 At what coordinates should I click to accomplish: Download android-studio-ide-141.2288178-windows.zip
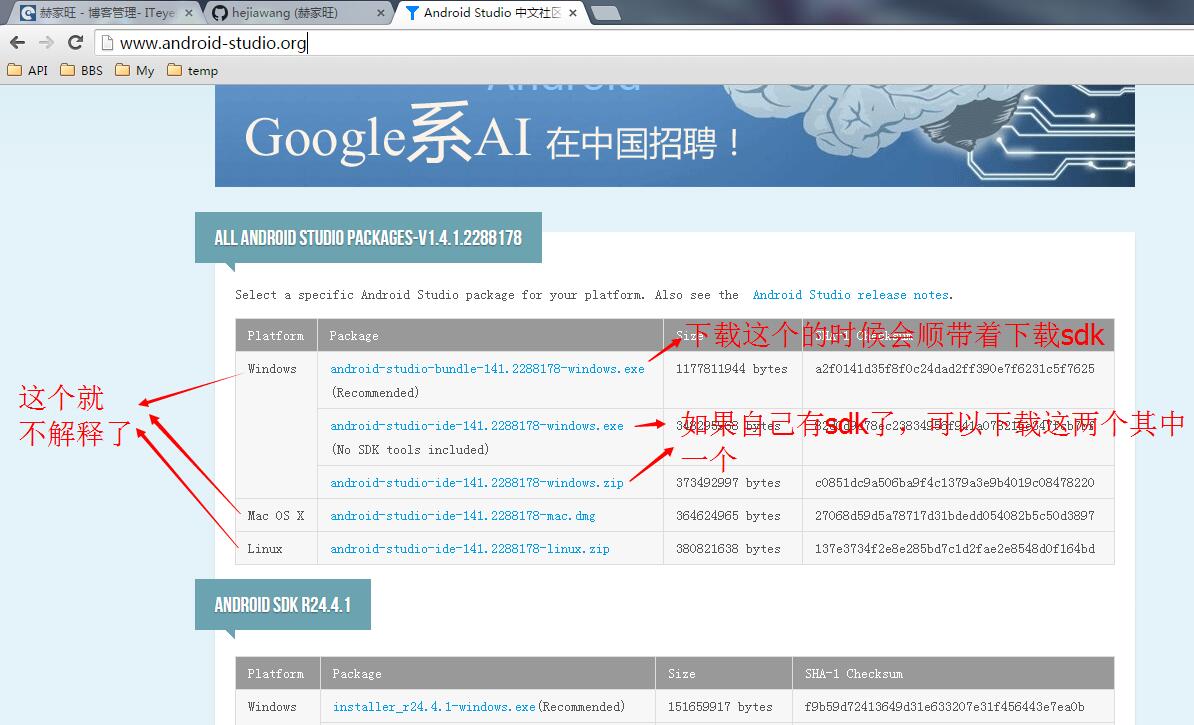pyautogui.click(x=477, y=483)
